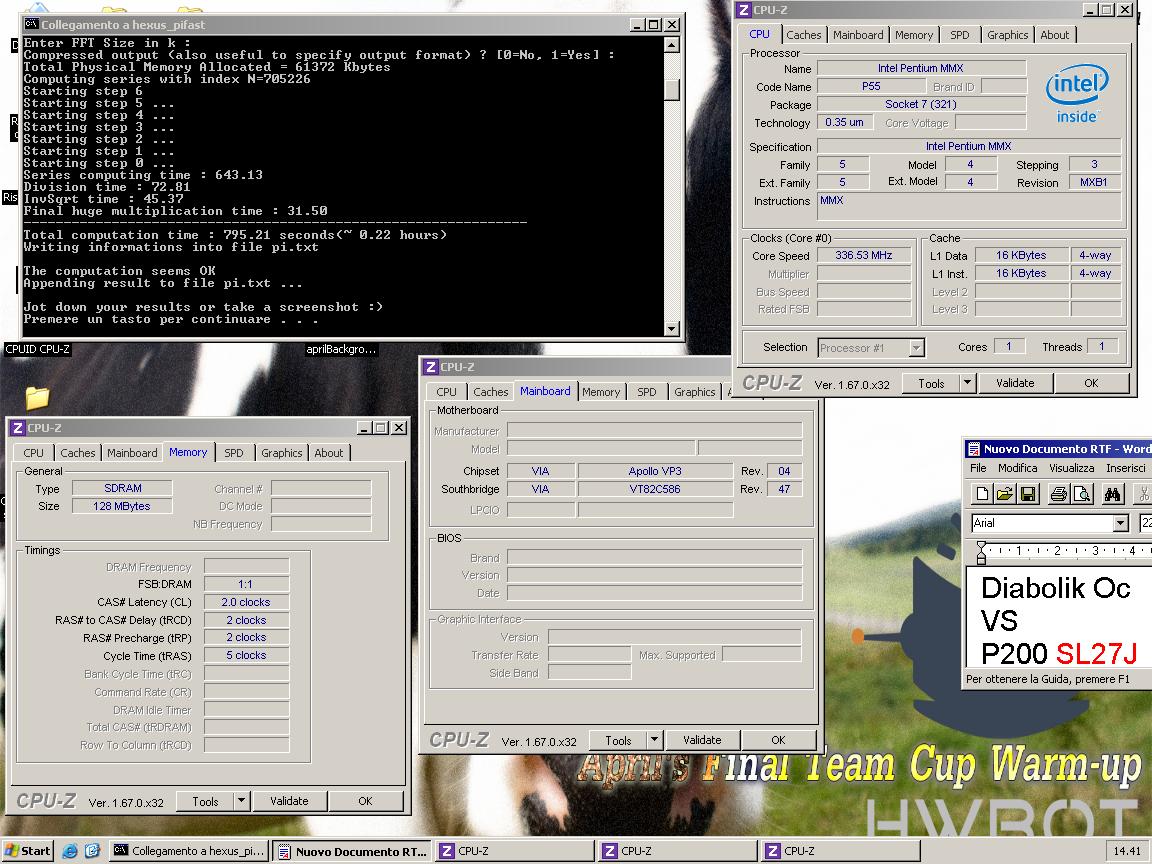Click the WordPad document icon in title bar

click(973, 449)
